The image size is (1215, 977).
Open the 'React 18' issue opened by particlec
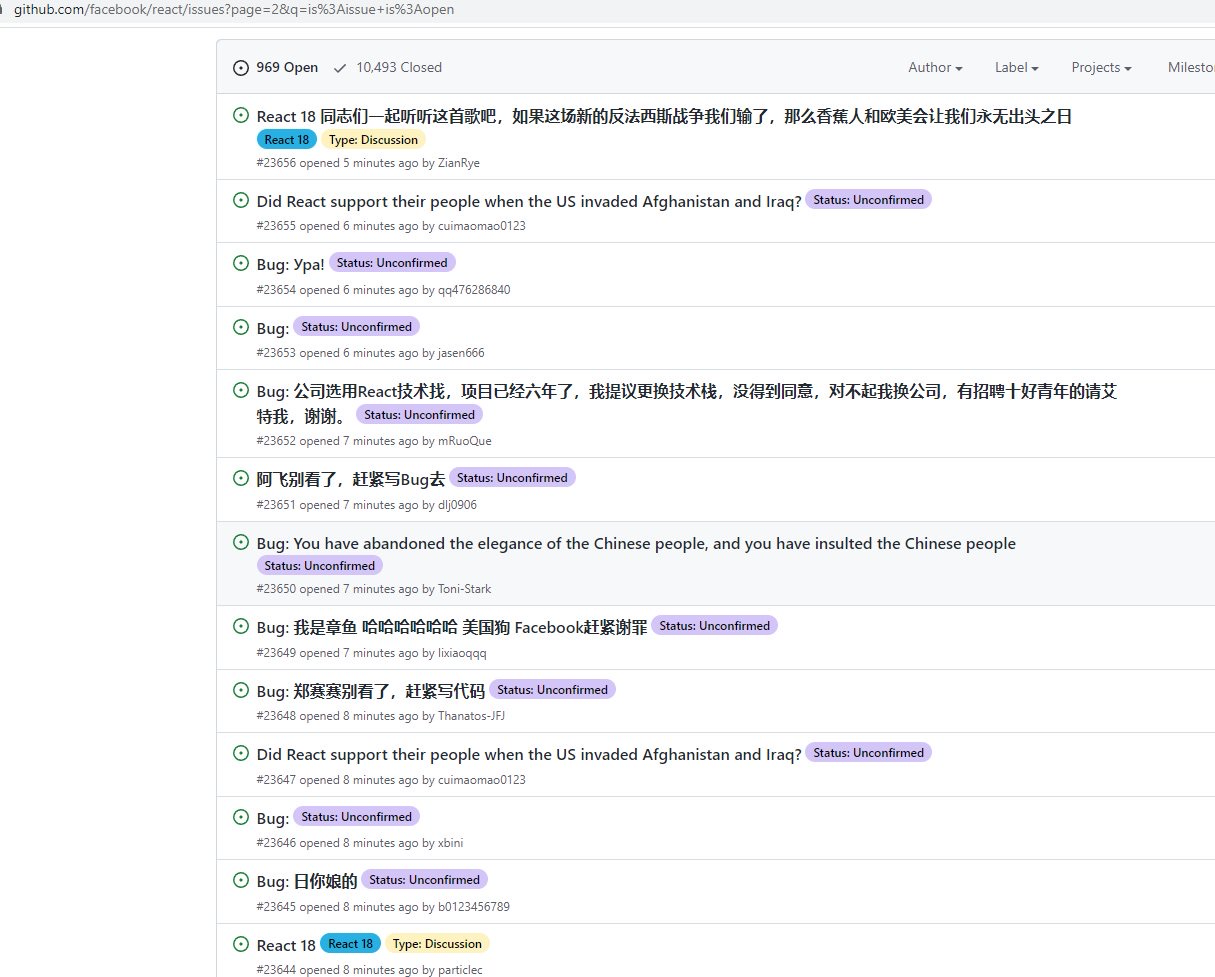click(x=286, y=945)
